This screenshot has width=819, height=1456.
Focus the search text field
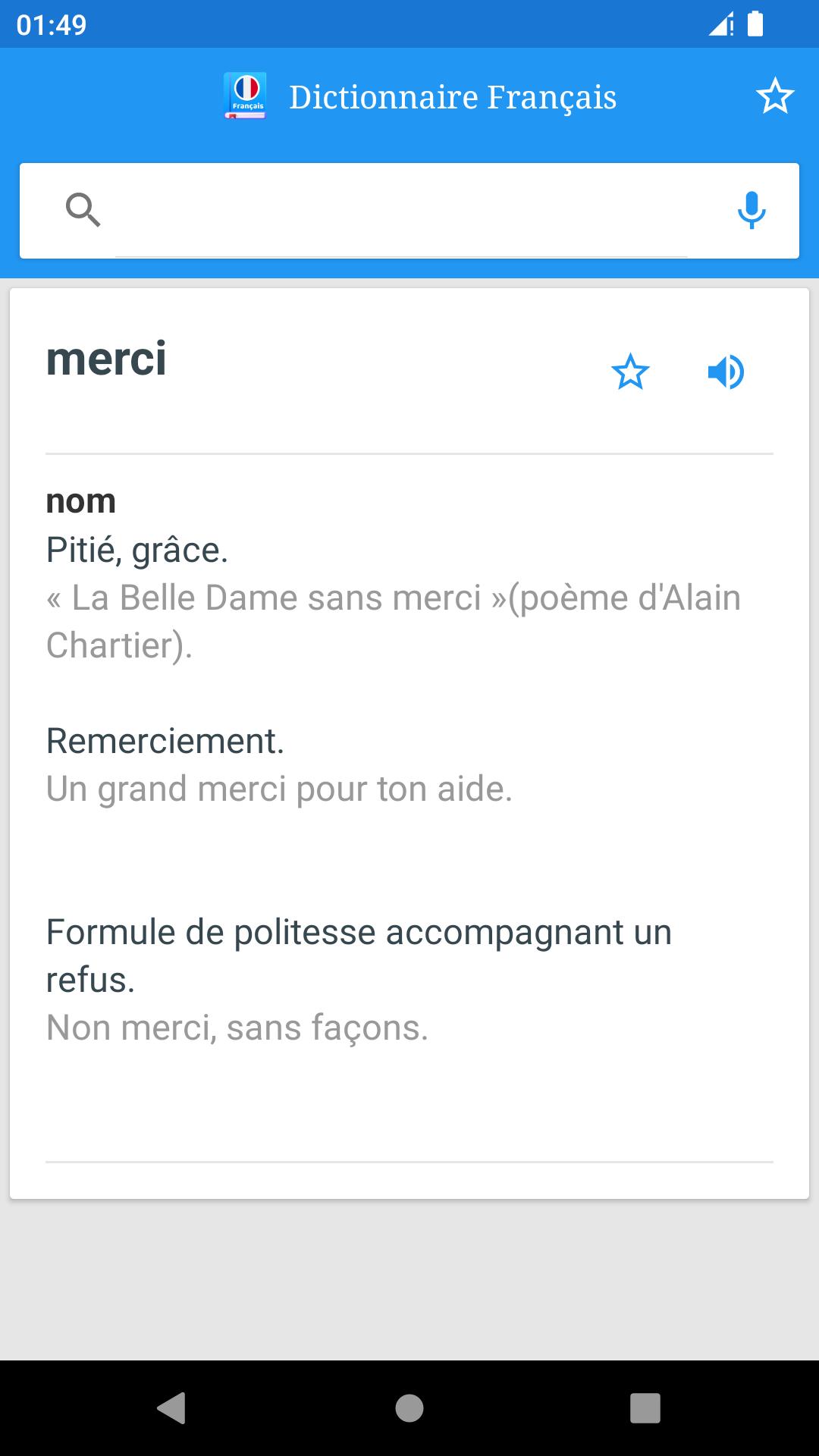pyautogui.click(x=402, y=210)
